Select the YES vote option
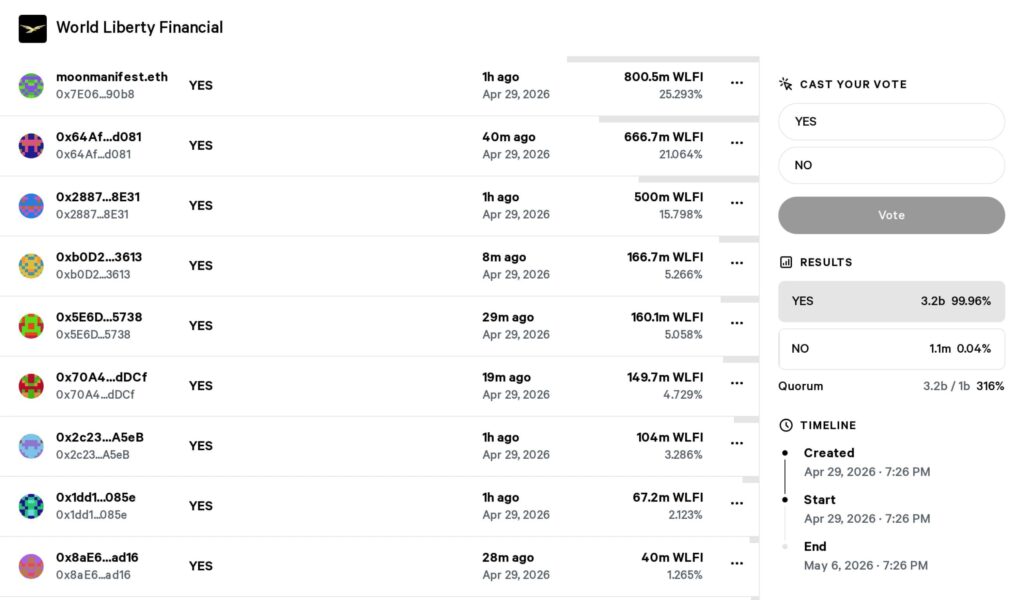This screenshot has width=1024, height=600. click(891, 122)
